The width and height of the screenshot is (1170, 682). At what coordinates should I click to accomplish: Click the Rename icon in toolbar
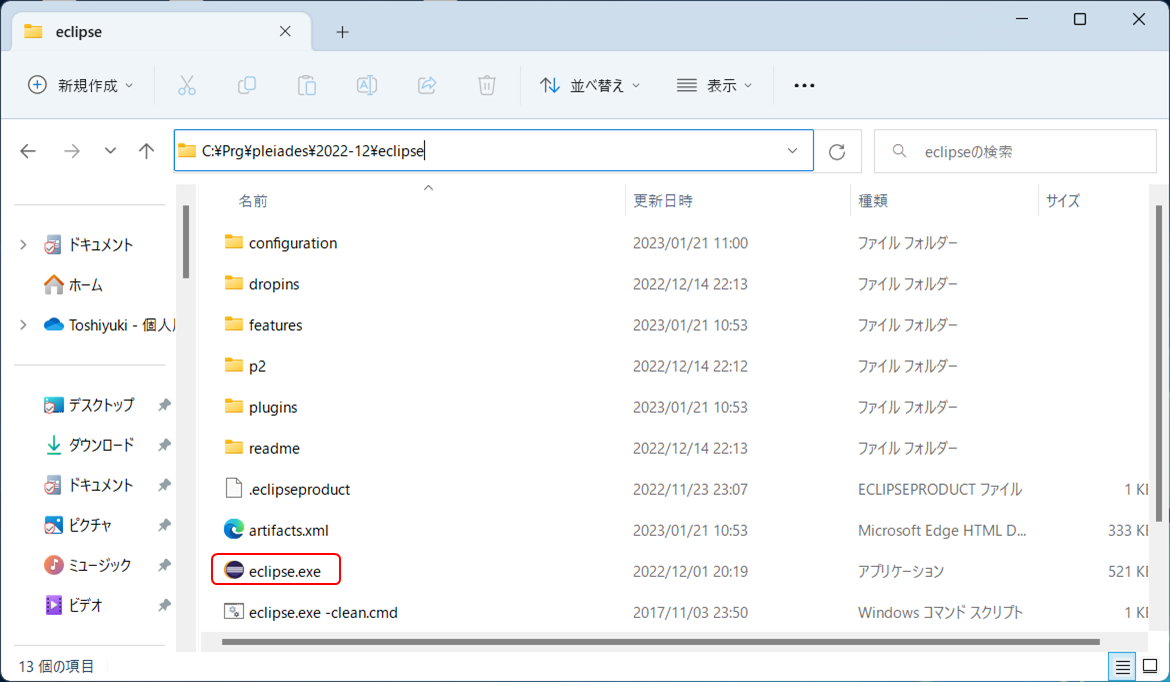pos(366,86)
